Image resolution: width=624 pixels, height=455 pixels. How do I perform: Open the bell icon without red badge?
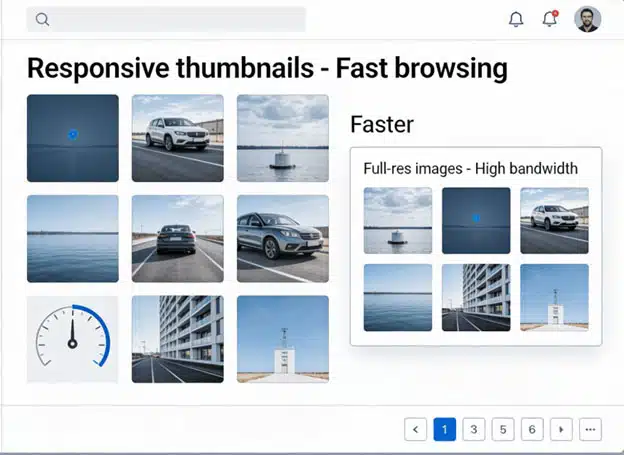click(516, 19)
